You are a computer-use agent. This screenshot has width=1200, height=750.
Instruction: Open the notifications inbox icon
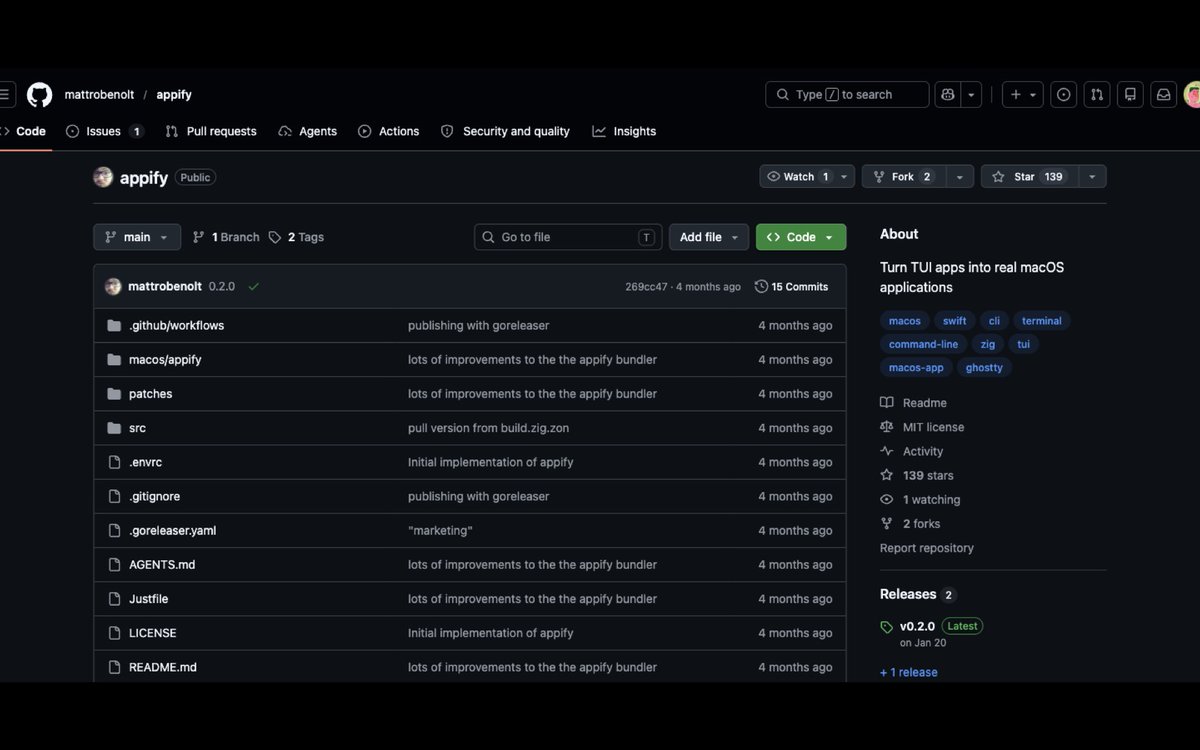[x=1163, y=95]
